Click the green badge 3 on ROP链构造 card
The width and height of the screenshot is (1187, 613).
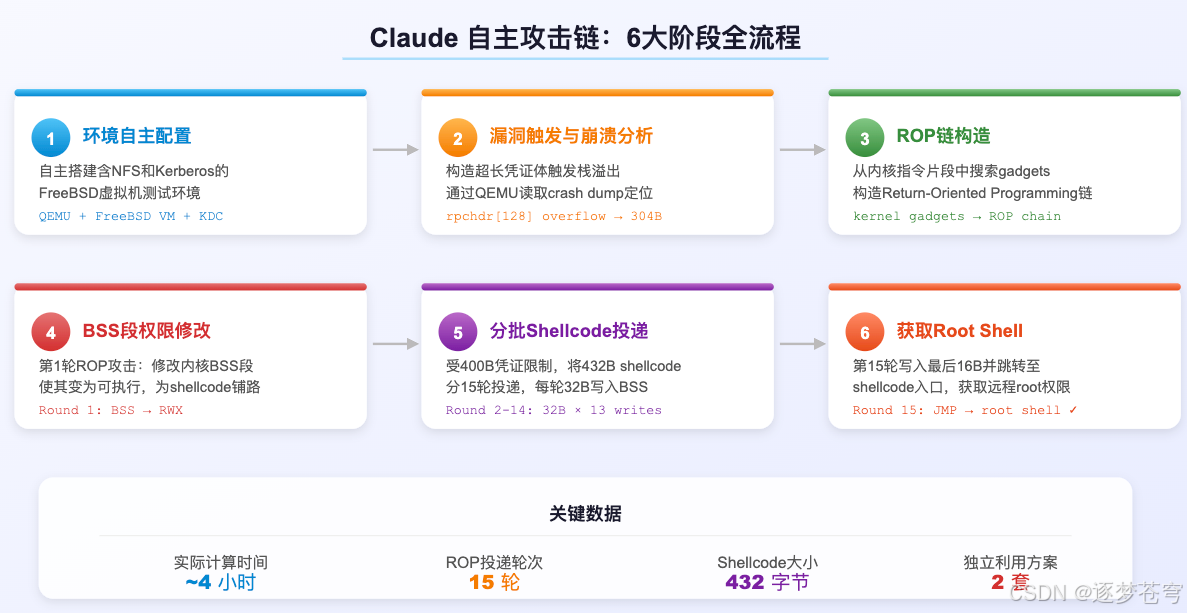tap(865, 137)
